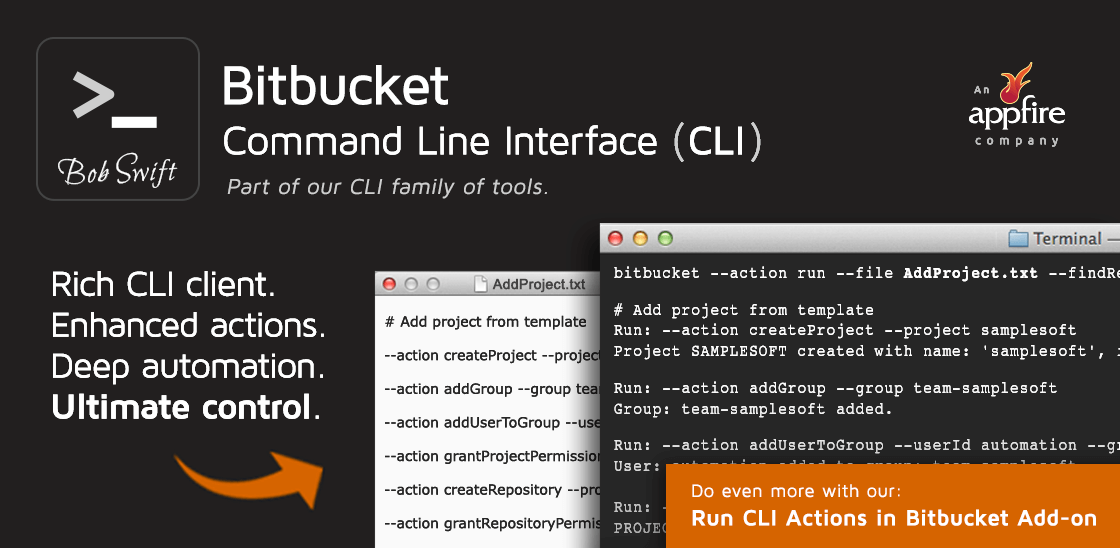Click the 'Bob Swift' script signature
This screenshot has width=1120, height=548.
(117, 171)
